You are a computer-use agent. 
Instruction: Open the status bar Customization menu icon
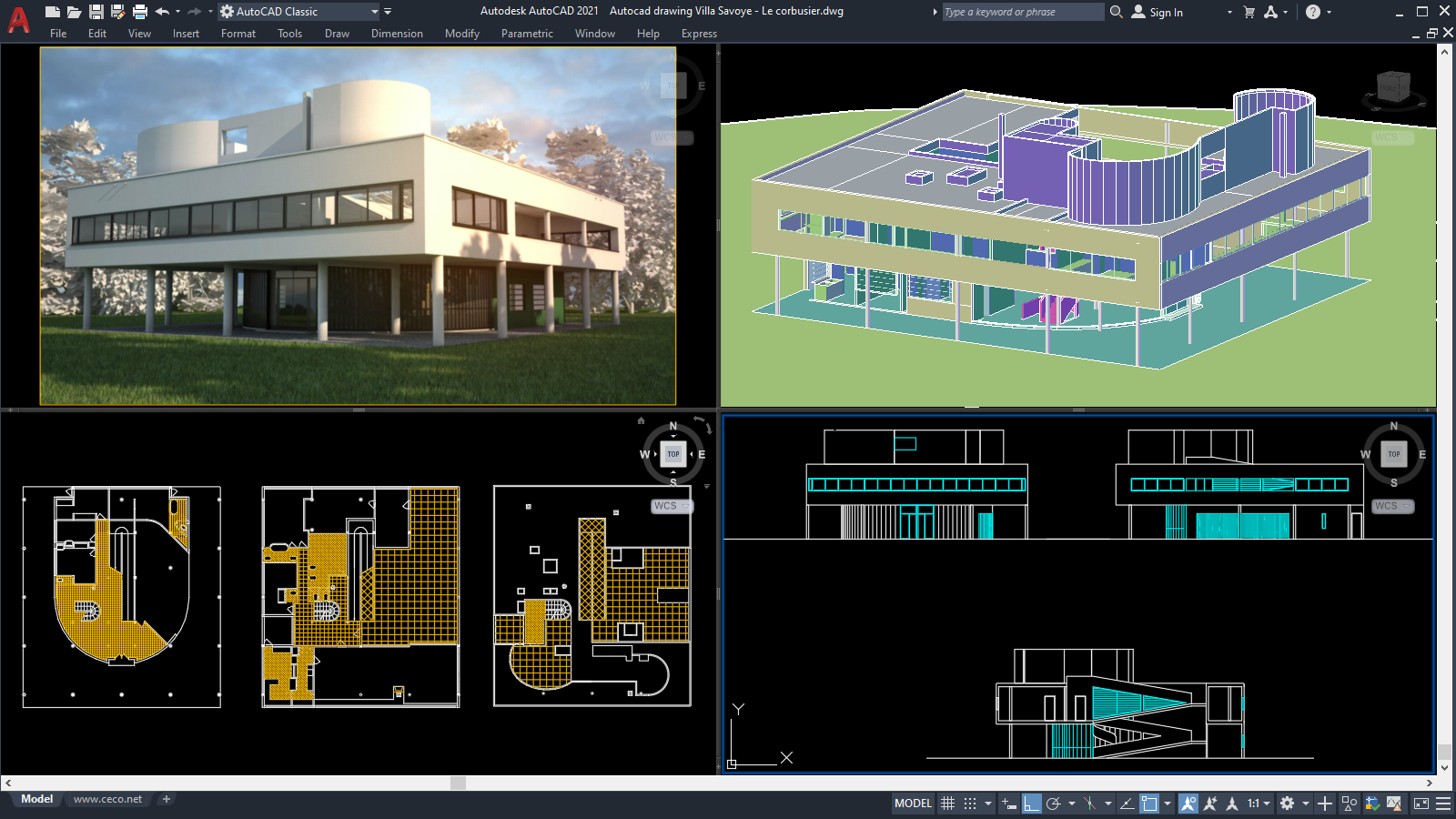[x=1443, y=804]
